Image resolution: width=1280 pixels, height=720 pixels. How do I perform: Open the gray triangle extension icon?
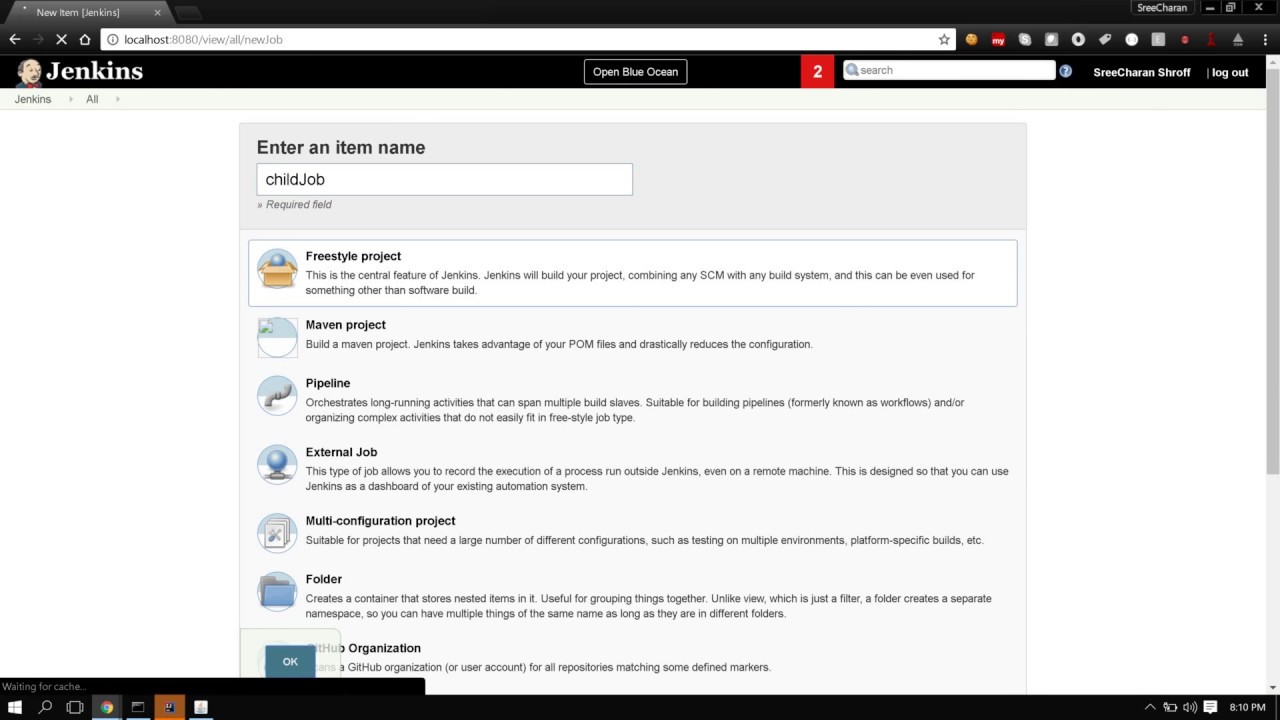pos(1238,39)
